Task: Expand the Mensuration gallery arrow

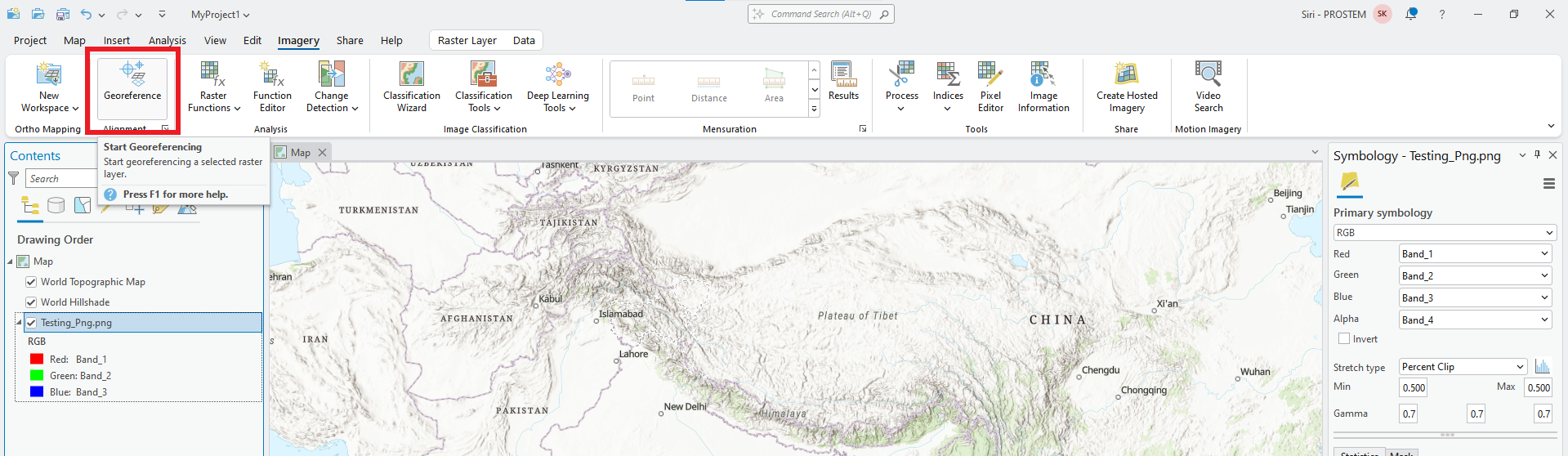Action: (x=814, y=108)
